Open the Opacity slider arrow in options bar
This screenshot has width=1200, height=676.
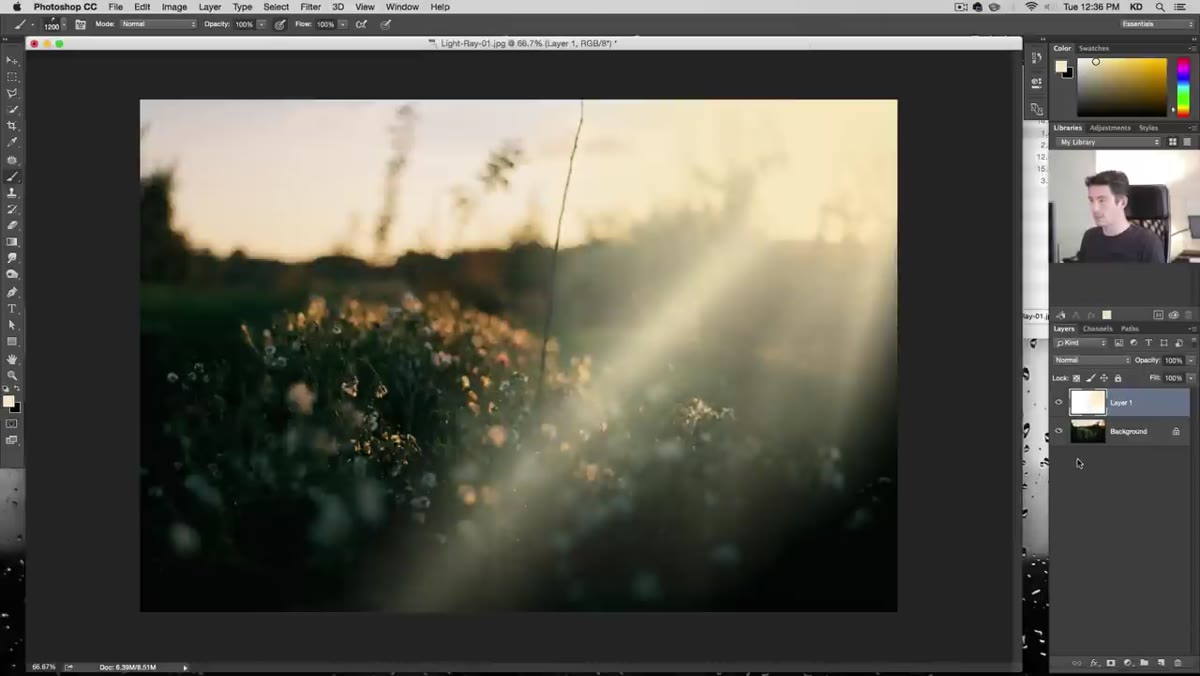click(262, 24)
